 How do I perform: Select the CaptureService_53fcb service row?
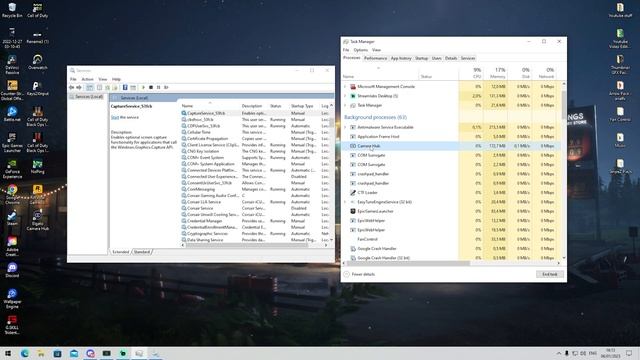255,113
